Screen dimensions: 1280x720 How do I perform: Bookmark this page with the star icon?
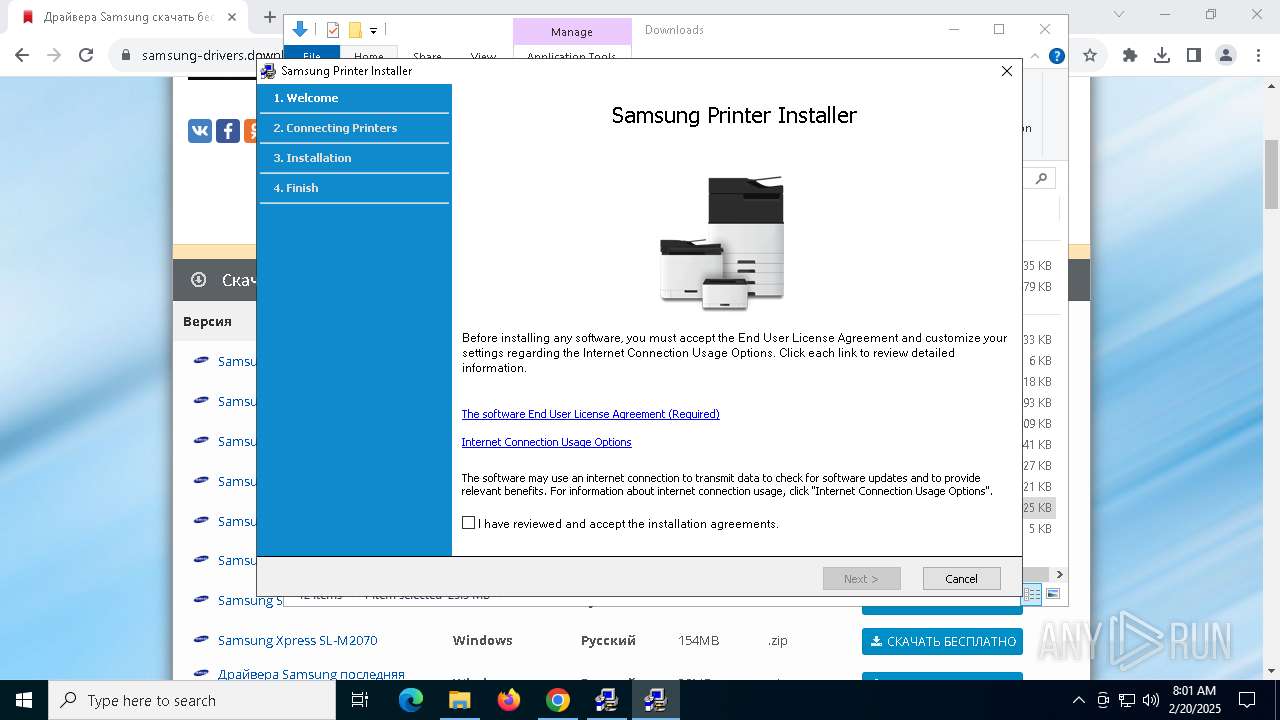1090,55
